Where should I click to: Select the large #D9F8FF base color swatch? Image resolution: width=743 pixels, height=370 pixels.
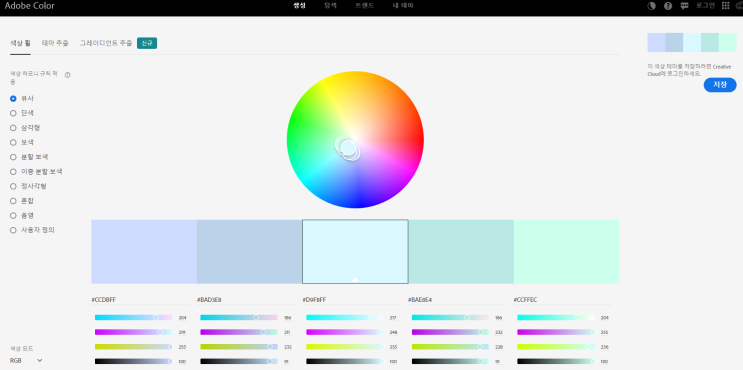(x=355, y=252)
